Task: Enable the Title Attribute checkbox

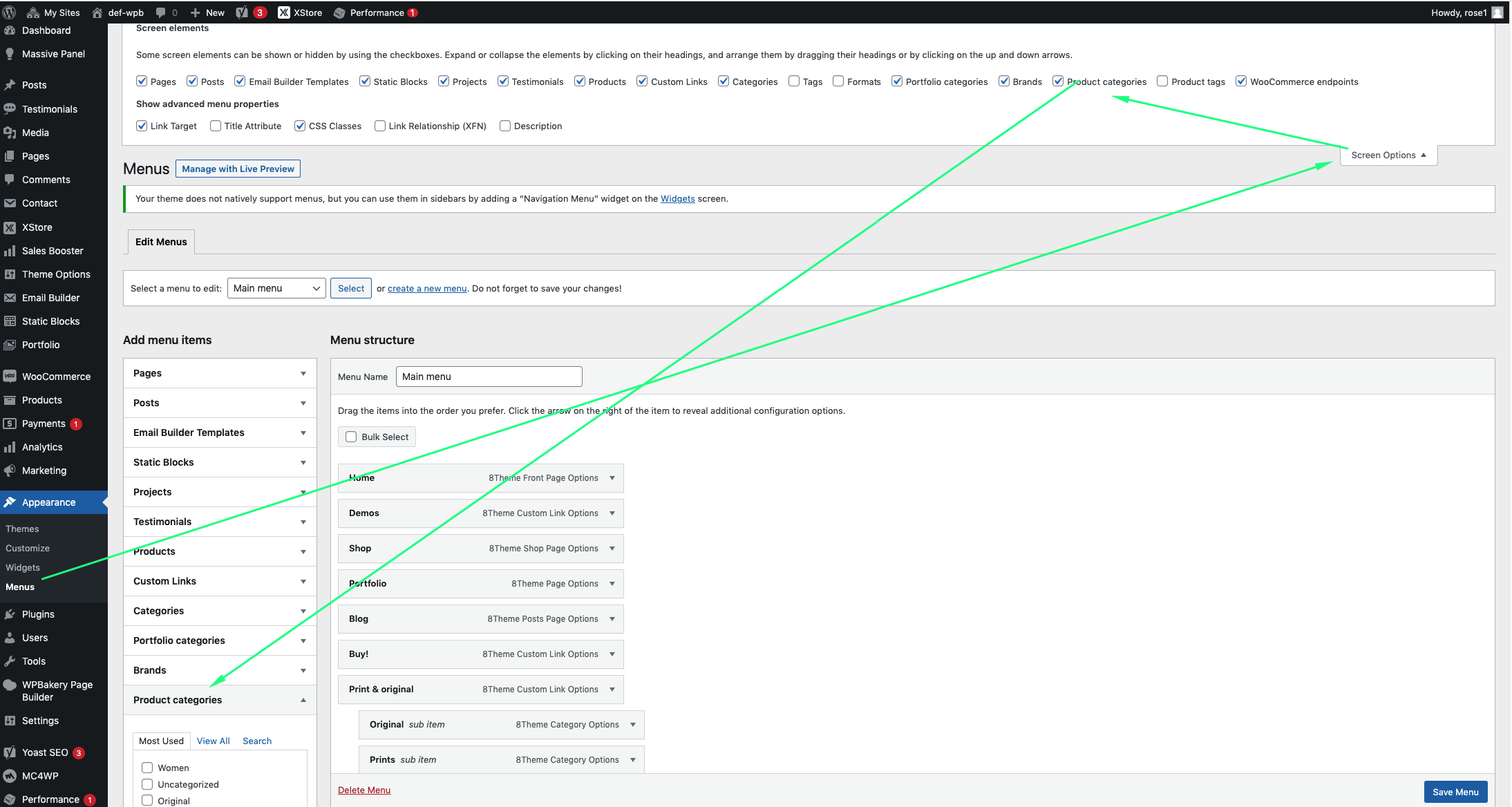Action: tap(216, 126)
